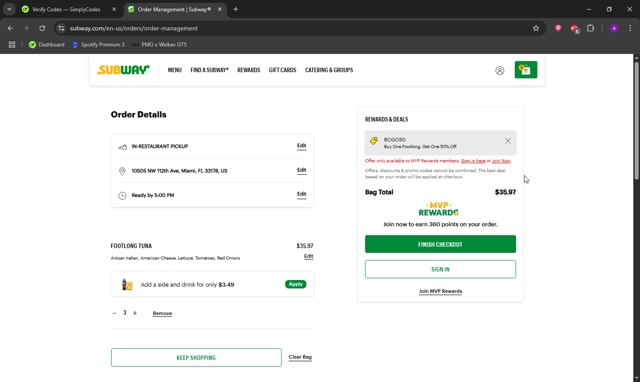Screen dimensions: 640x382
Task: Click the Footlong Tuna heading
Action: coord(131,246)
